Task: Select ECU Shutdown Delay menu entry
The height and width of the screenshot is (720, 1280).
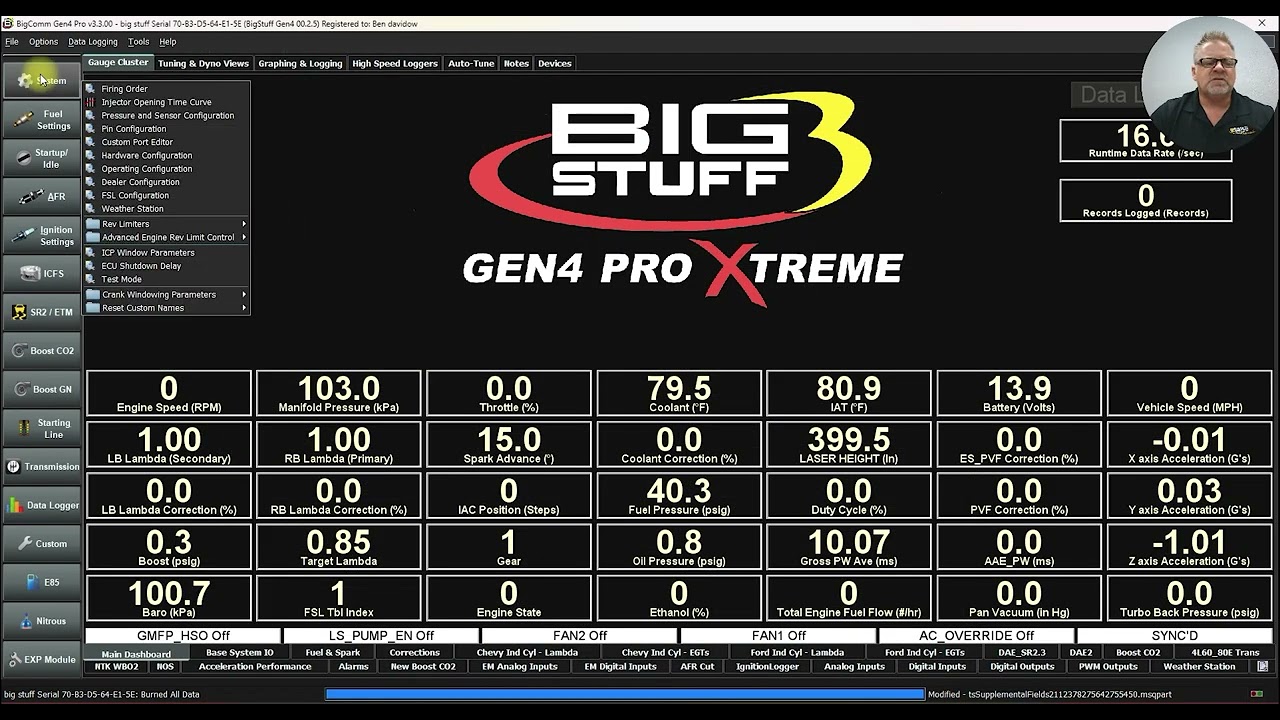Action: pyautogui.click(x=167, y=266)
